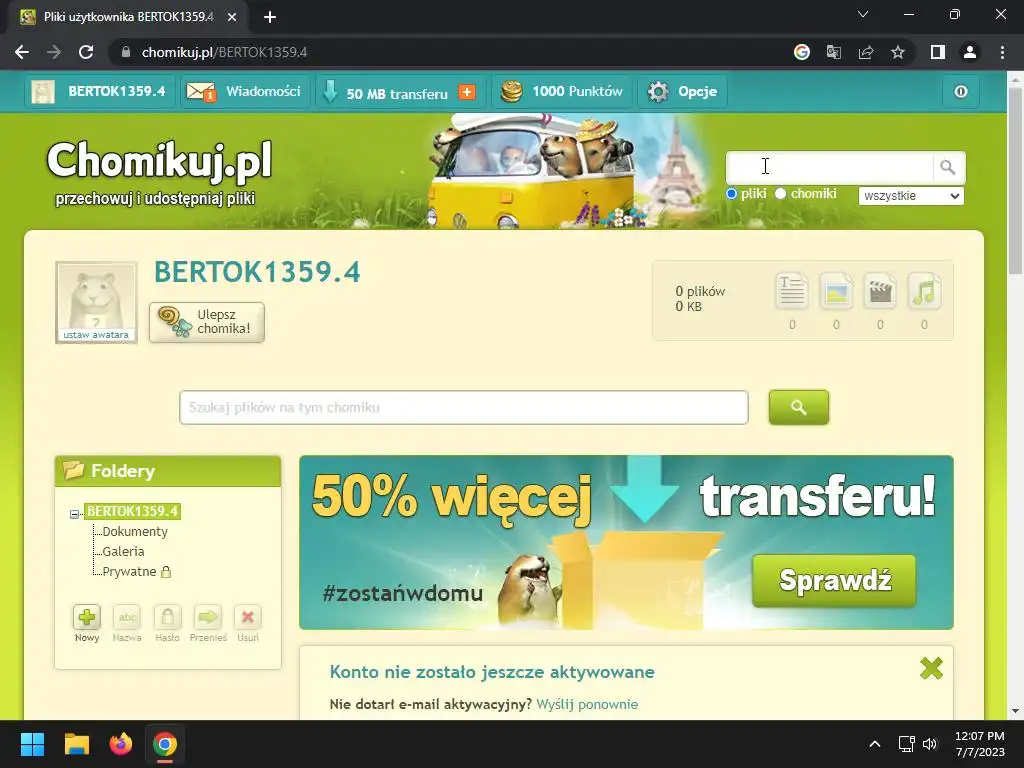The width and height of the screenshot is (1024, 768).
Task: Select the pliki radio button
Action: [731, 194]
